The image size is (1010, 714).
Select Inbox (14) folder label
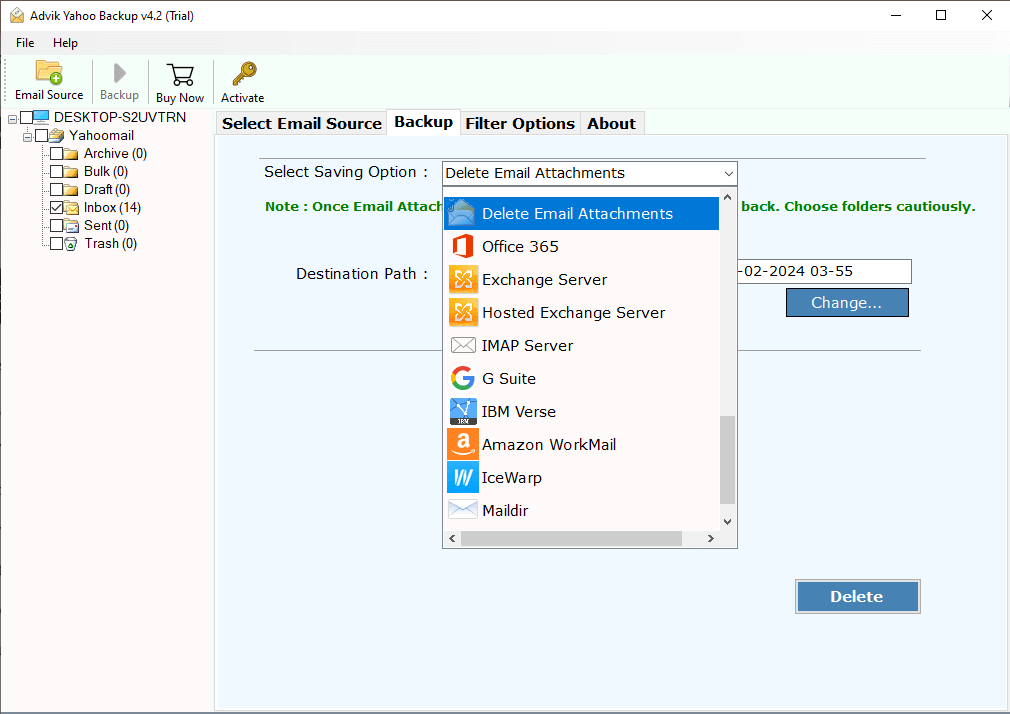point(112,207)
